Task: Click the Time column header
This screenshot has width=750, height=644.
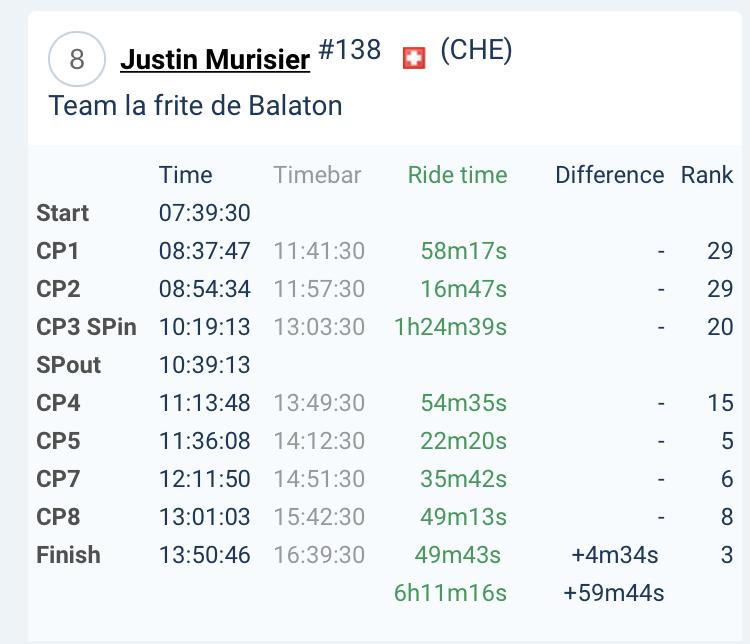Action: click(x=186, y=175)
